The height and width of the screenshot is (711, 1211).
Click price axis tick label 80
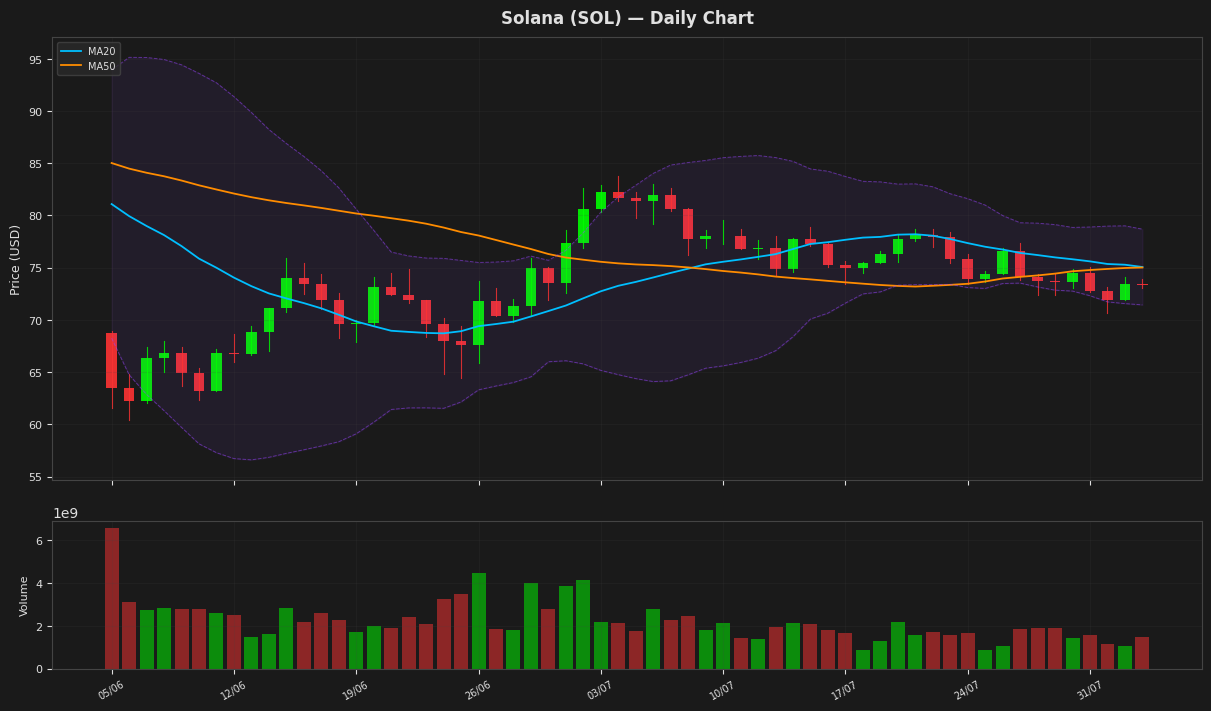coord(35,216)
